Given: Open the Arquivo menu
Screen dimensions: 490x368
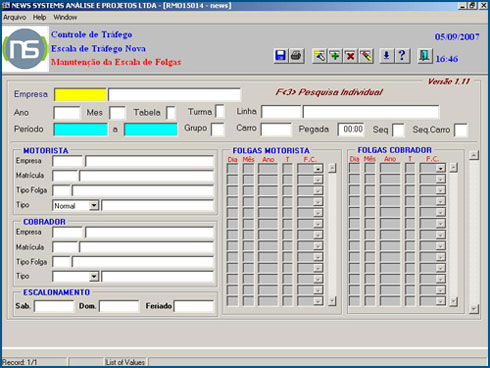Looking at the screenshot, I should click(x=15, y=17).
